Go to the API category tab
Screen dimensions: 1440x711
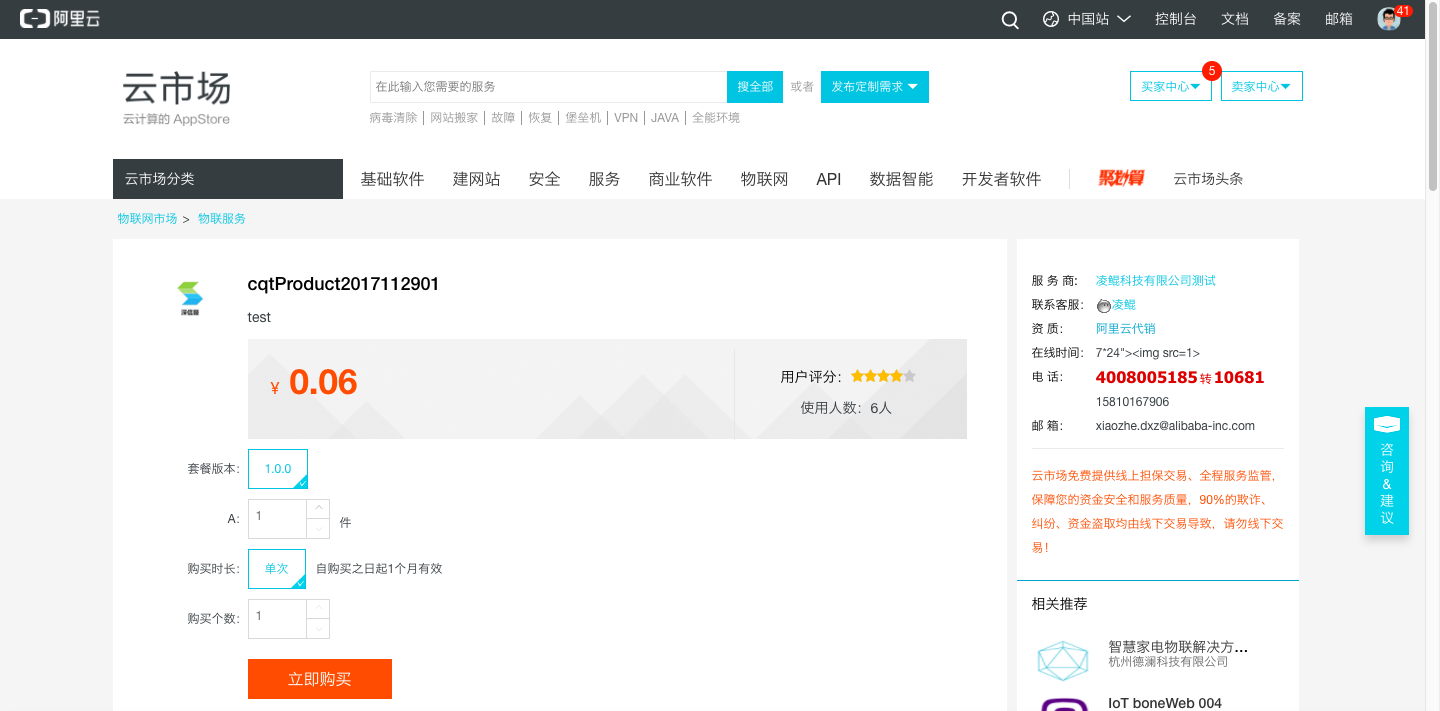[x=828, y=179]
